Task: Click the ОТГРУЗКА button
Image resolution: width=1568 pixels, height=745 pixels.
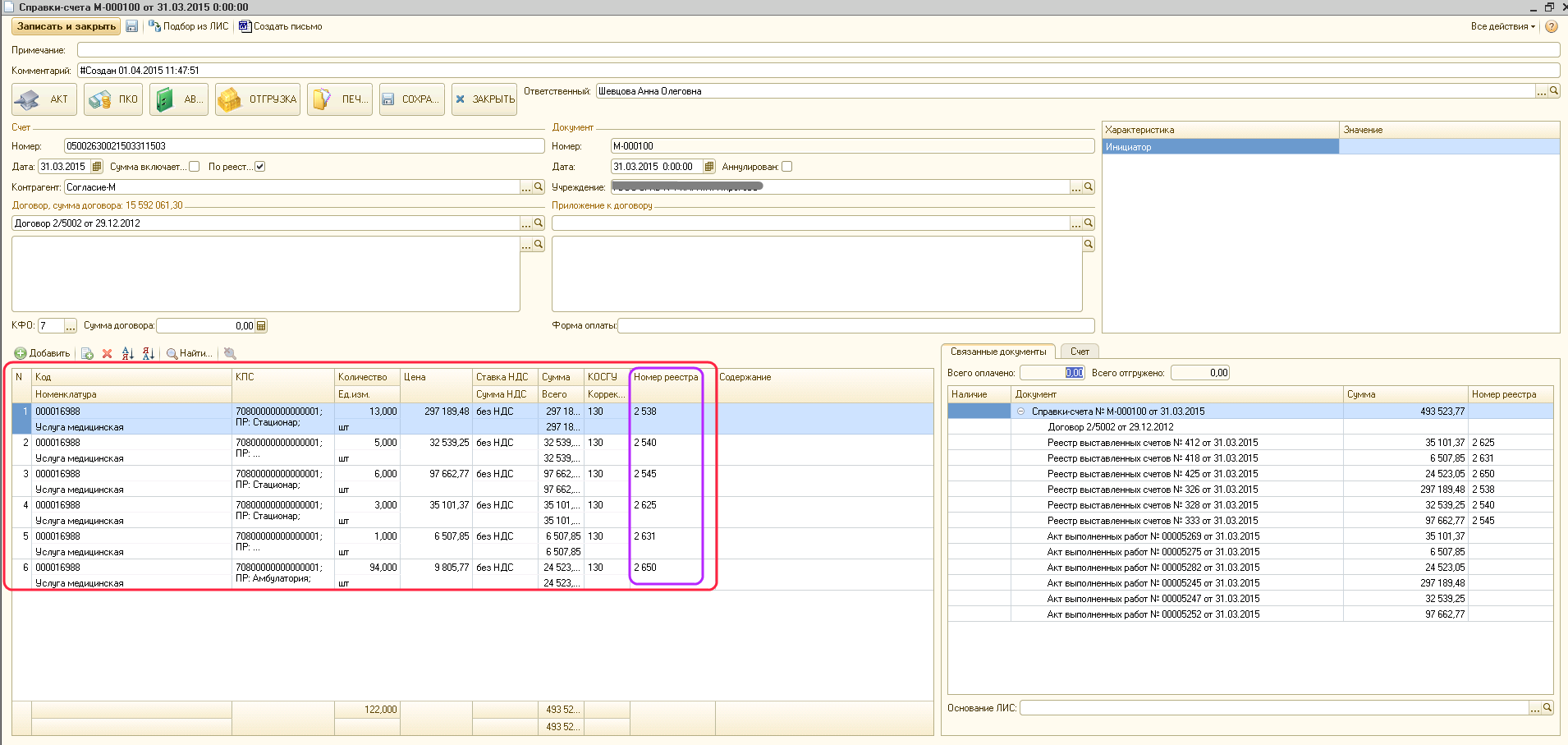Action: 258,99
